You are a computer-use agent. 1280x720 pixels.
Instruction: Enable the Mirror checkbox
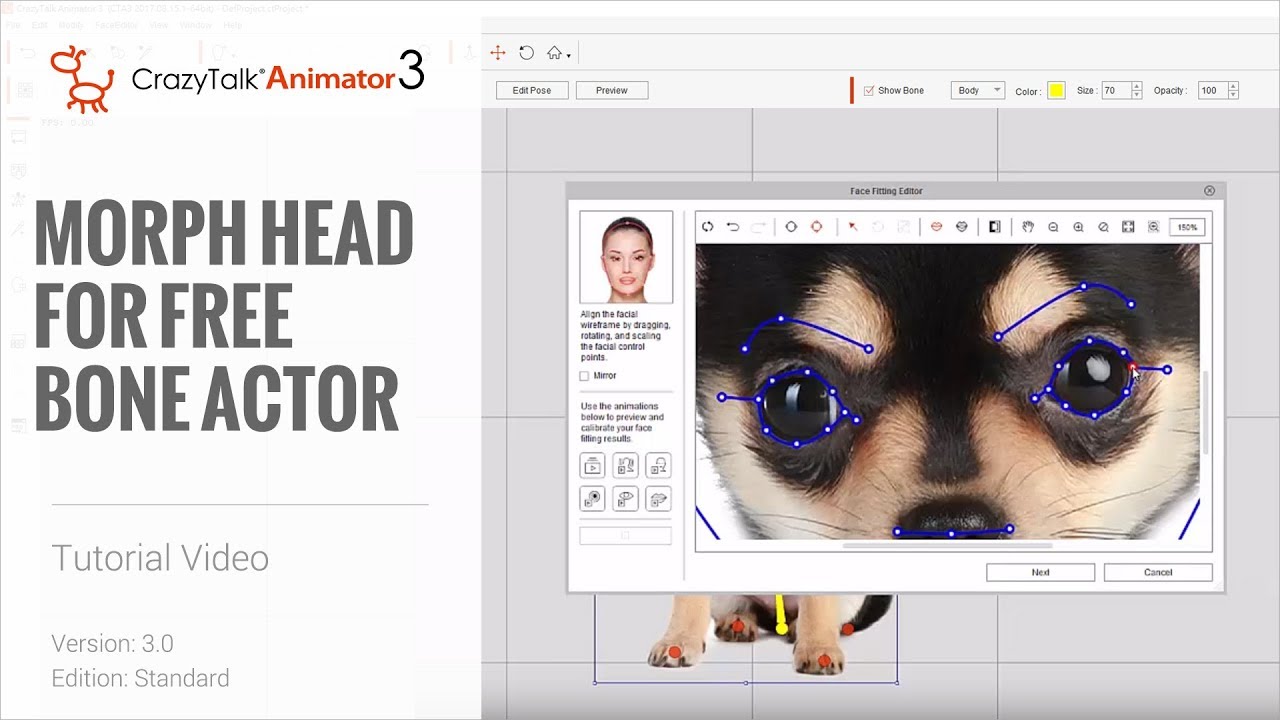[x=584, y=376]
